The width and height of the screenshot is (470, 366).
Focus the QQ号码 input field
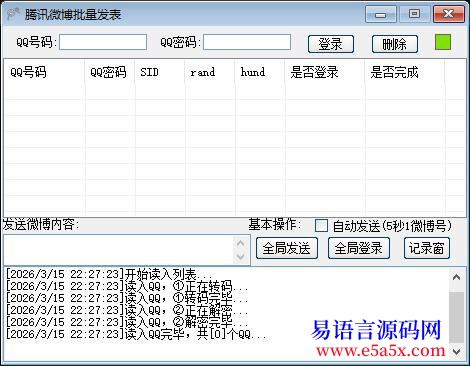[103, 42]
